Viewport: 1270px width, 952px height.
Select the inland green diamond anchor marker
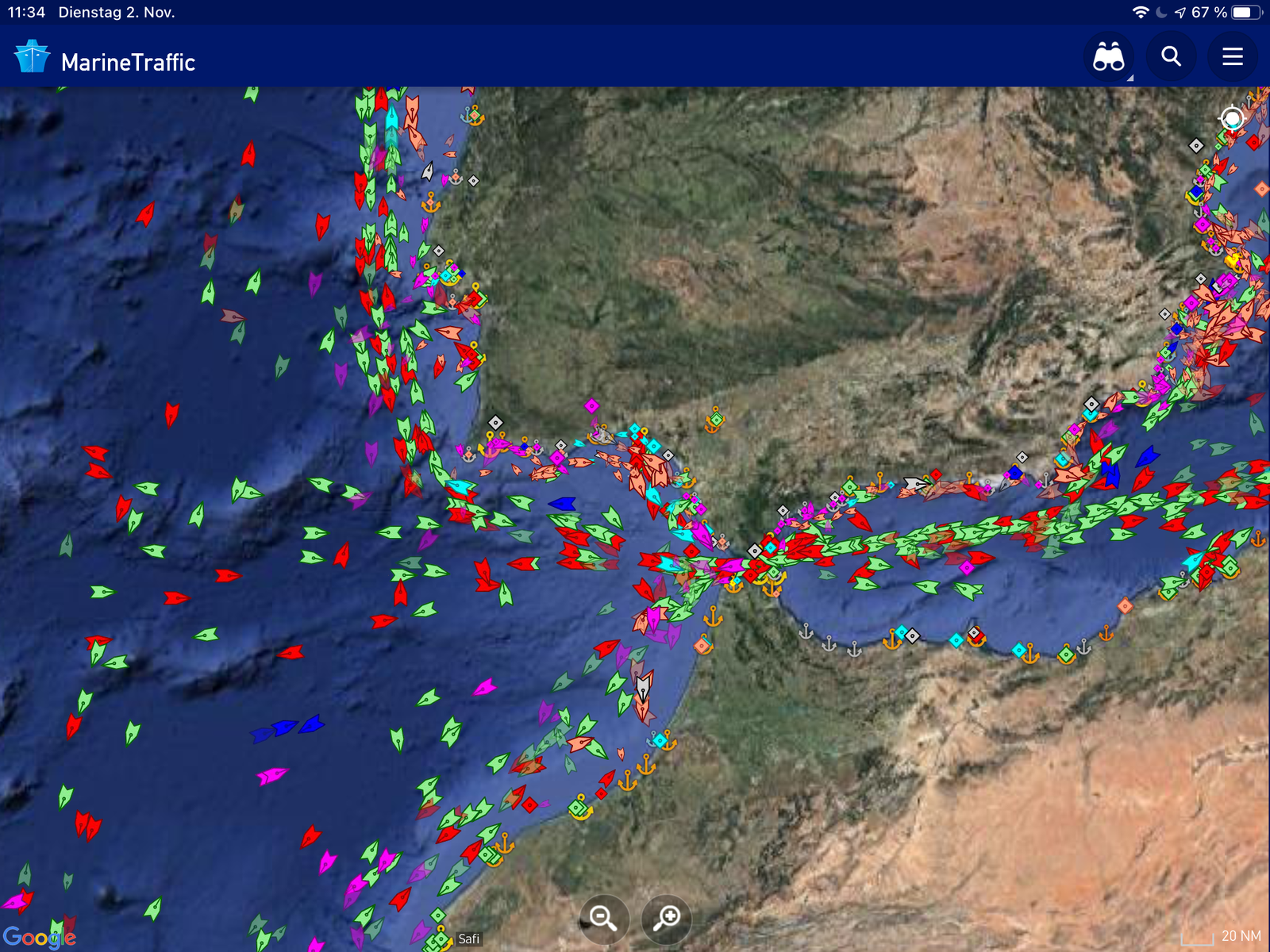click(x=716, y=419)
